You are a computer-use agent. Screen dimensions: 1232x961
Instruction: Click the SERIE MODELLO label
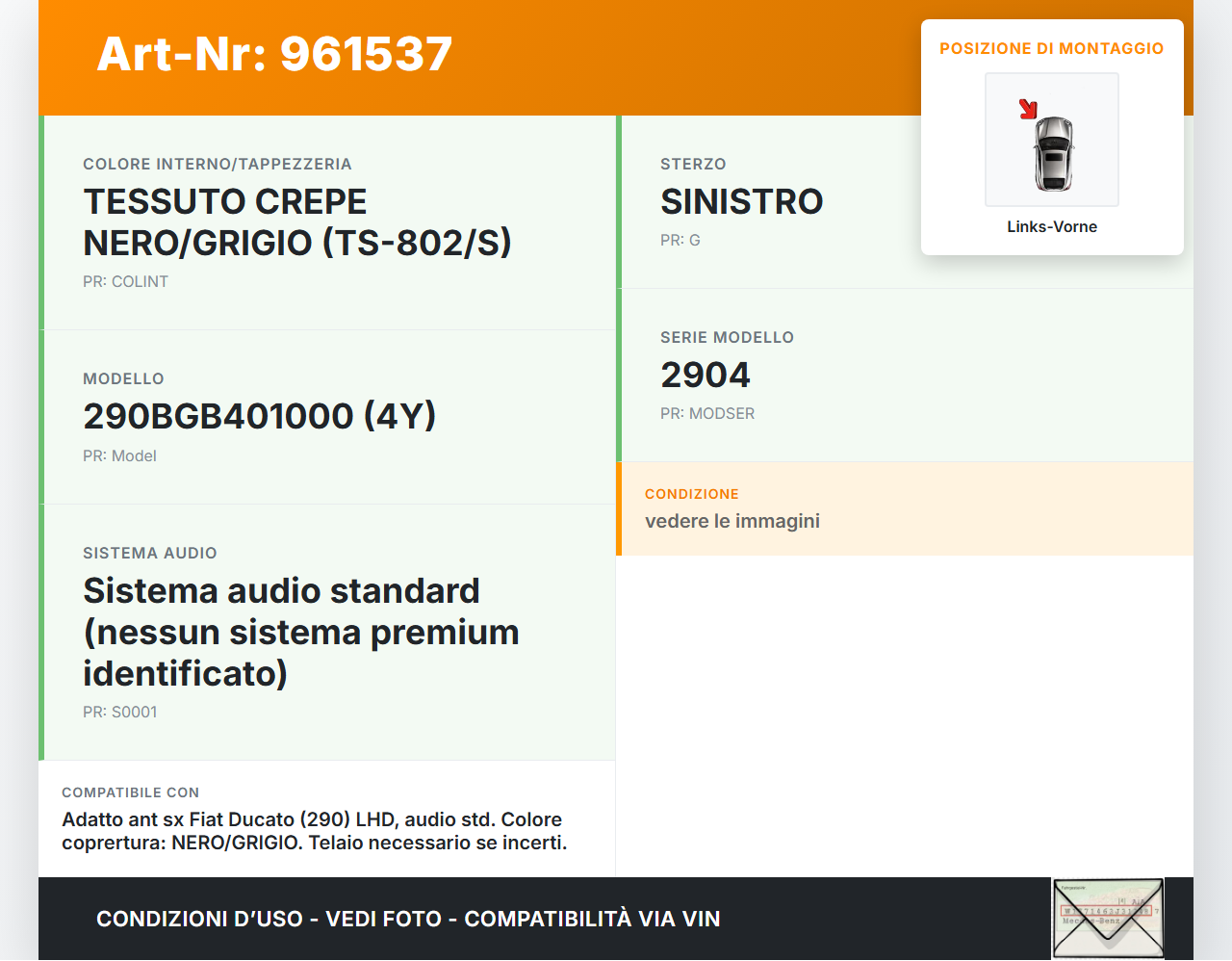(x=727, y=337)
